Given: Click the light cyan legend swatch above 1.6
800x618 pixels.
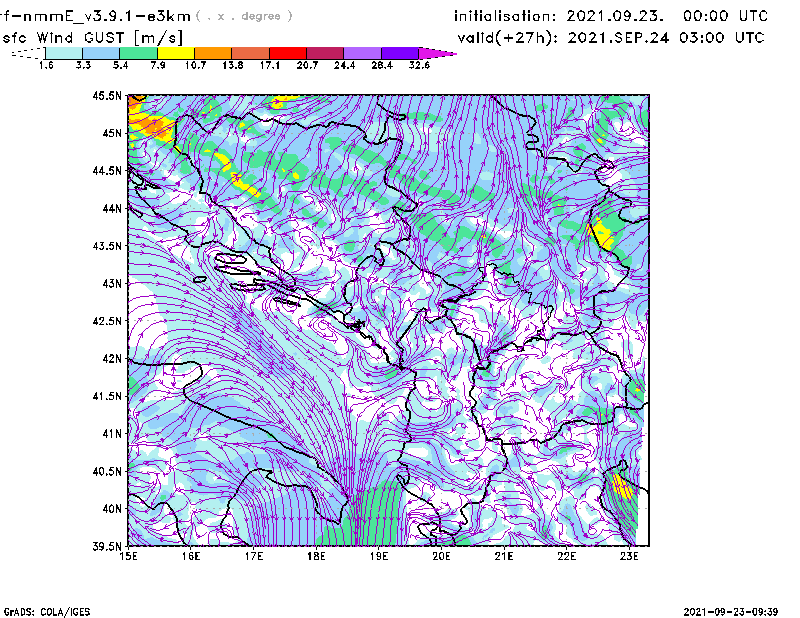Looking at the screenshot, I should (64, 53).
